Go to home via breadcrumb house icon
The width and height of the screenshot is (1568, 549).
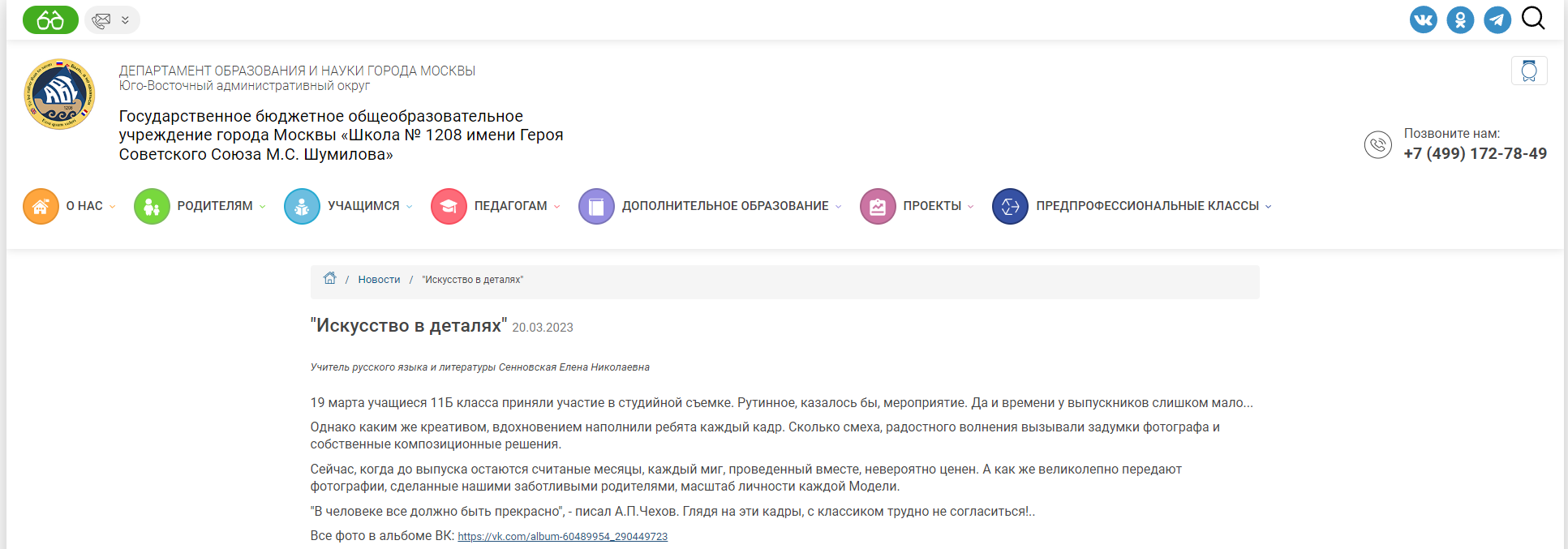329,278
